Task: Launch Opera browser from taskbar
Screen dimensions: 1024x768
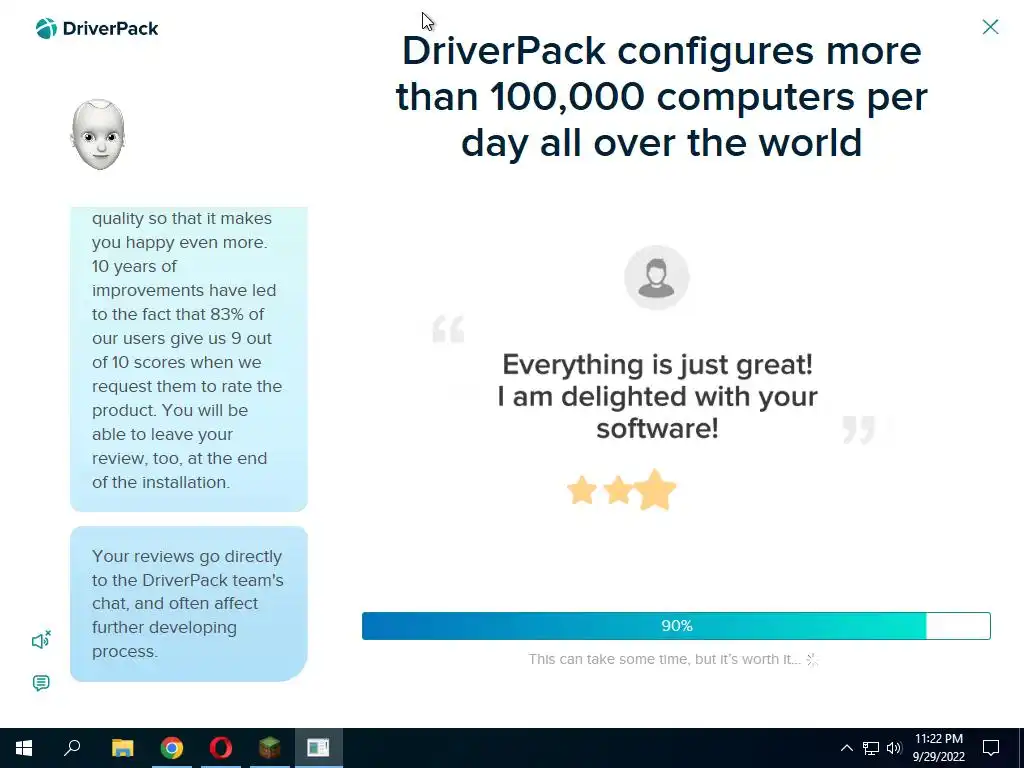Action: click(221, 748)
